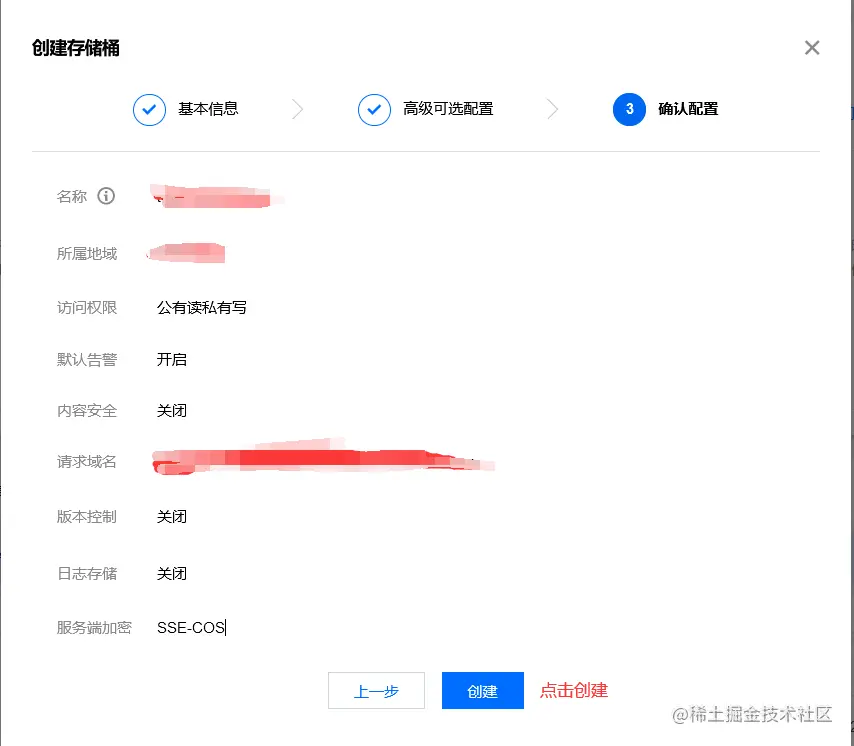Click the 关闭 value for 日志存储

(x=172, y=573)
